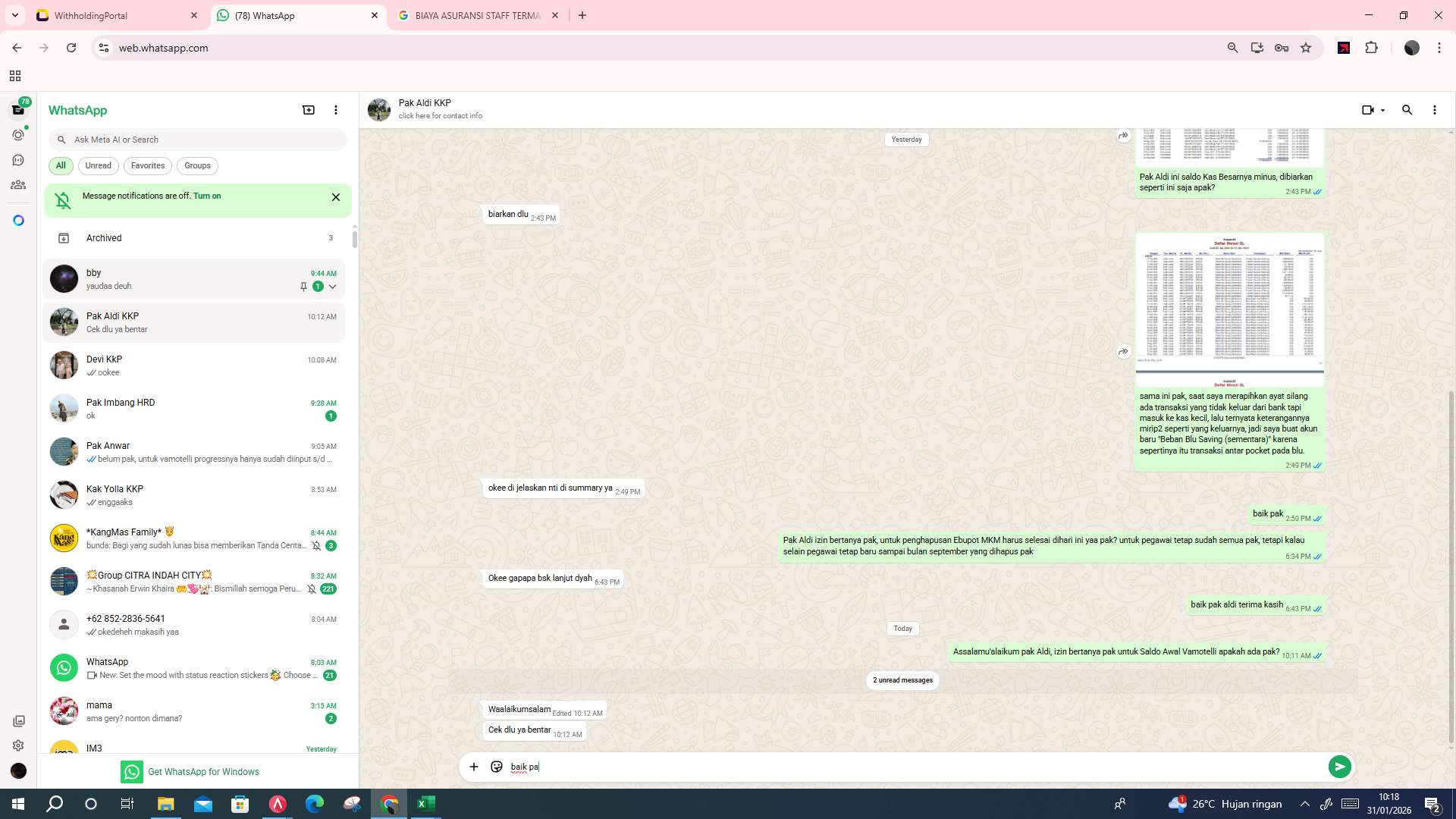Switch to the Unread filter
Viewport: 1456px width, 819px height.
coord(98,165)
